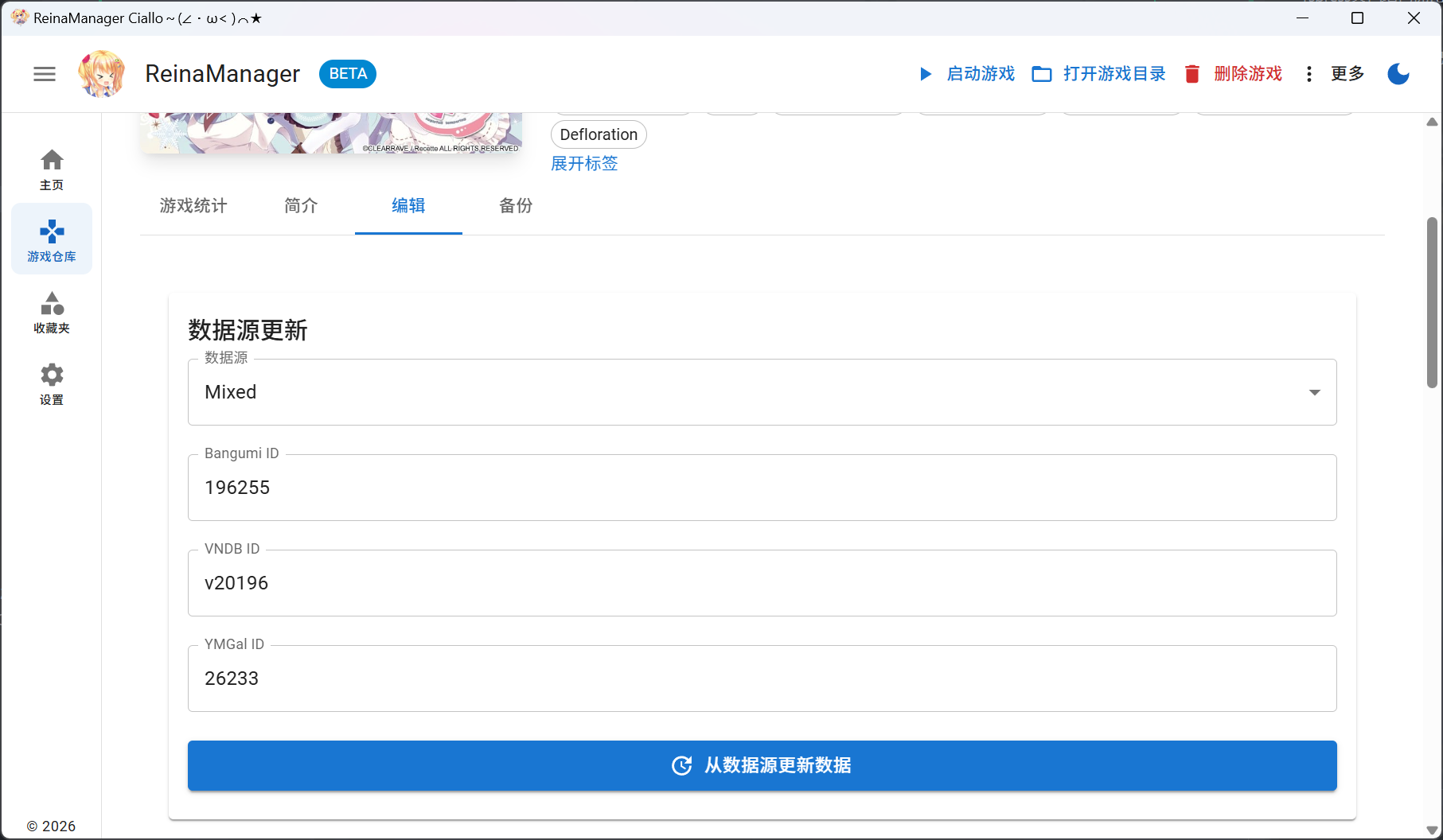Image resolution: width=1443 pixels, height=840 pixels.
Task: Switch to the 备份 tab
Action: point(516,206)
